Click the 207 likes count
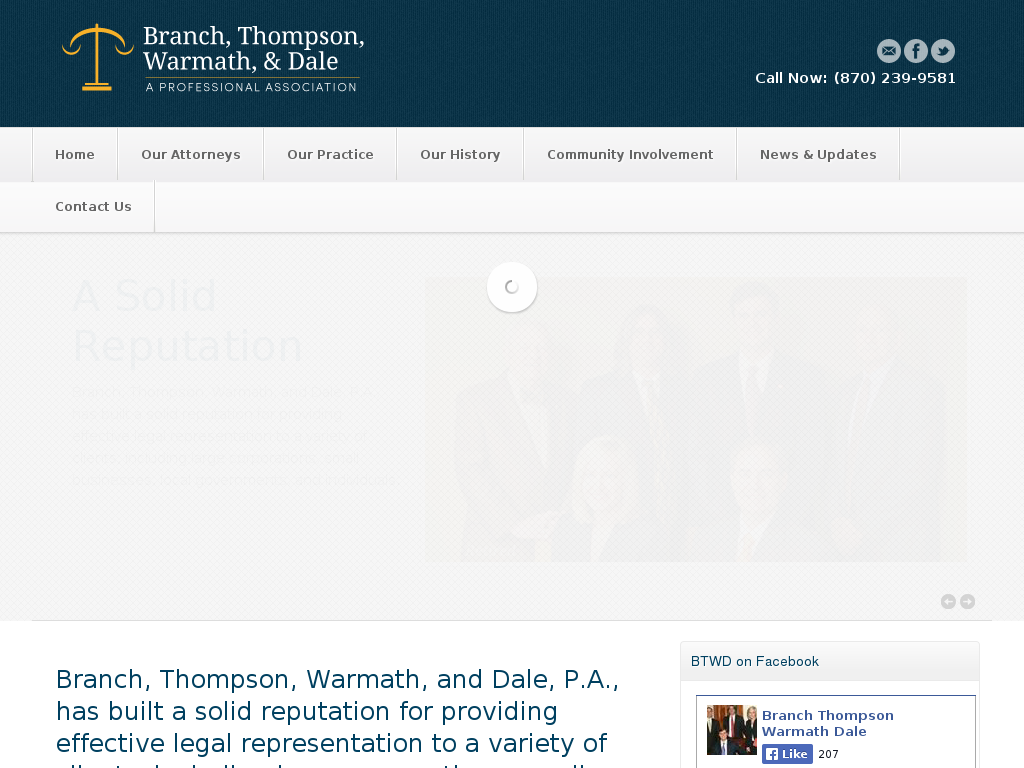 tap(828, 754)
